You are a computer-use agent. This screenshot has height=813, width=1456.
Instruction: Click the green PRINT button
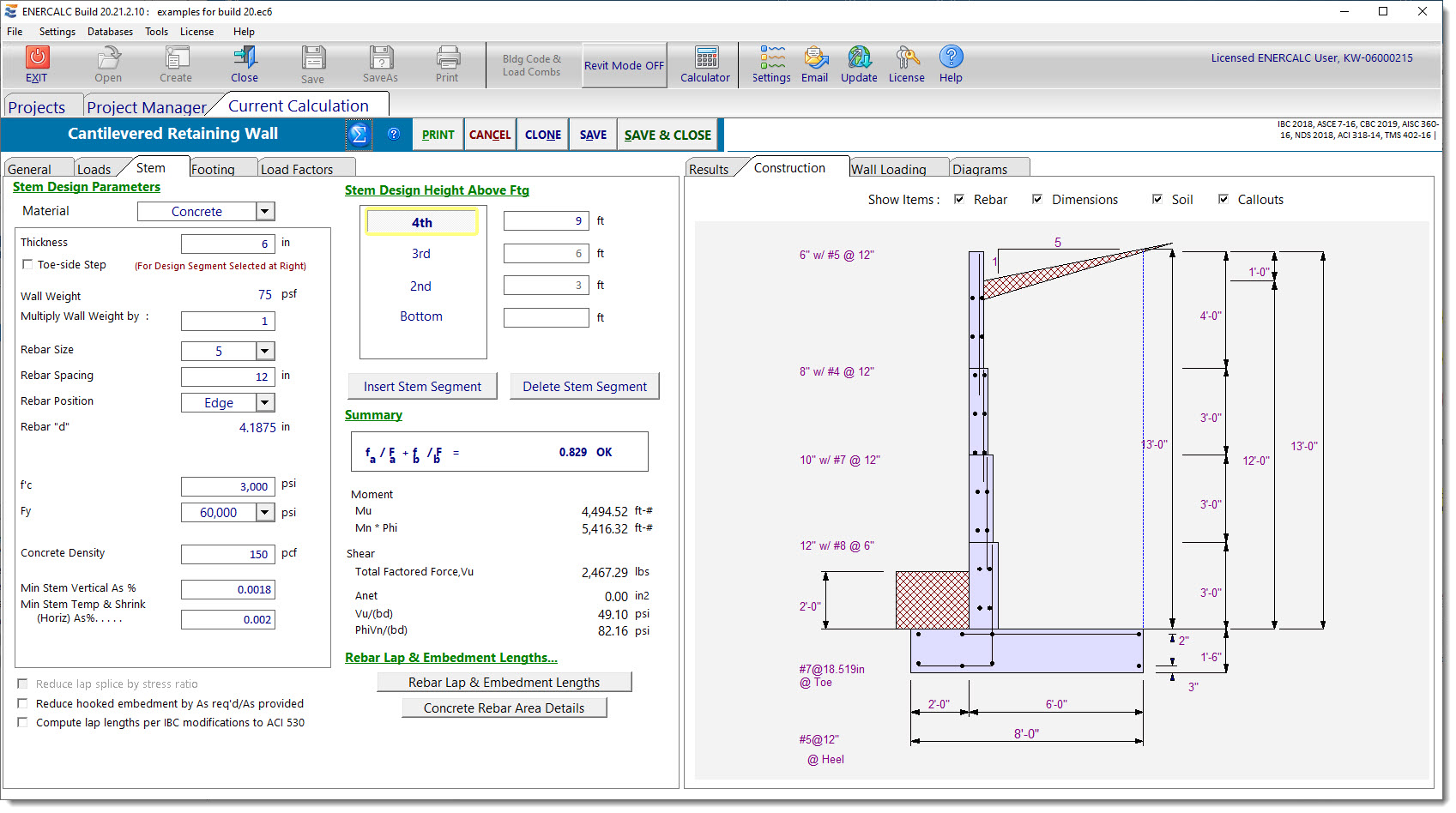point(438,135)
